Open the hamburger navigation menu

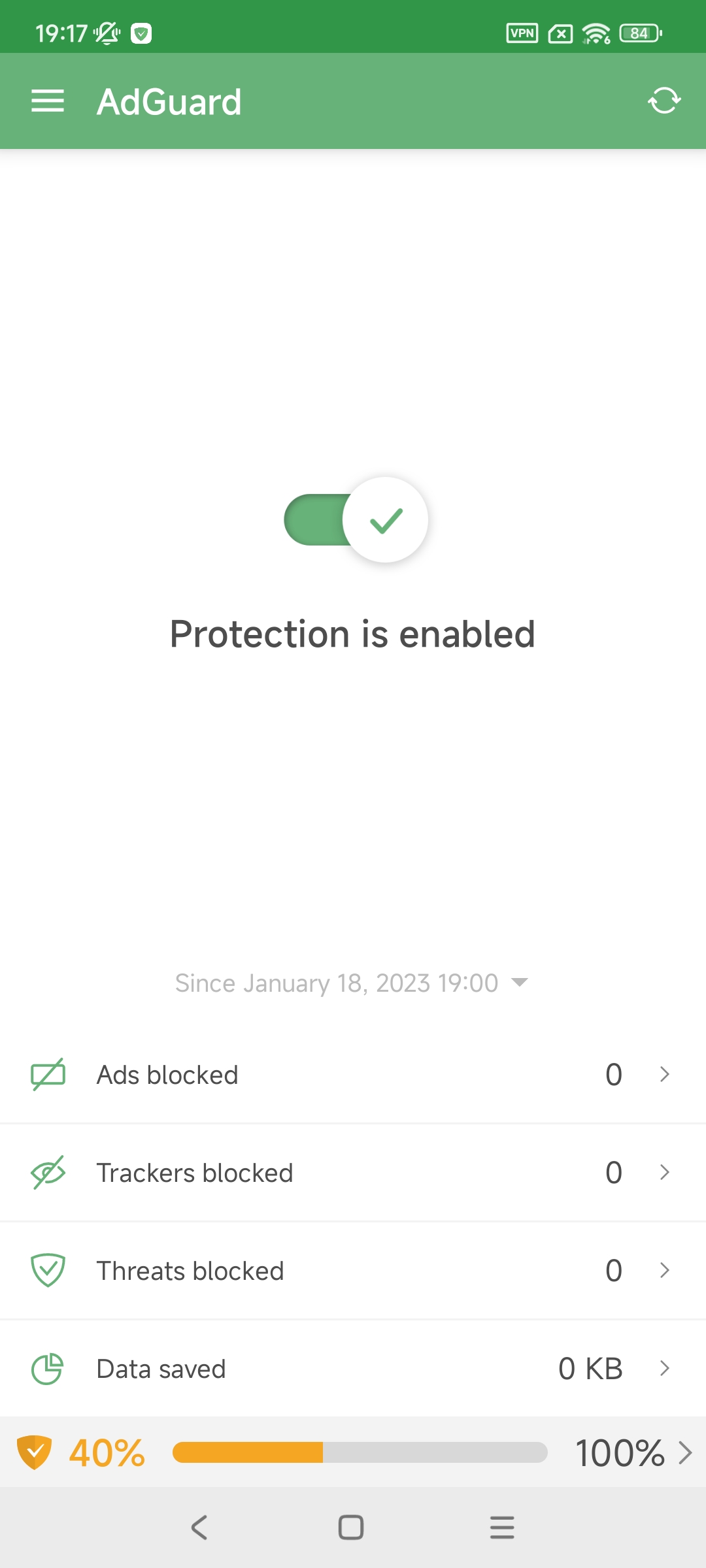pos(48,101)
